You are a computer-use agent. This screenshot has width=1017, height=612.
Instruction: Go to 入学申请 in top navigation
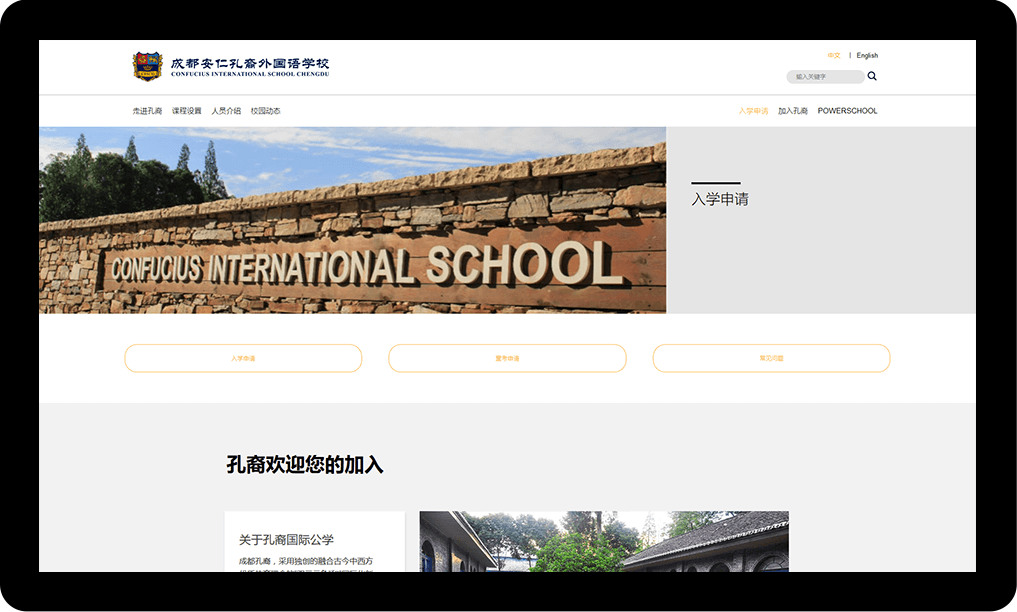point(753,111)
